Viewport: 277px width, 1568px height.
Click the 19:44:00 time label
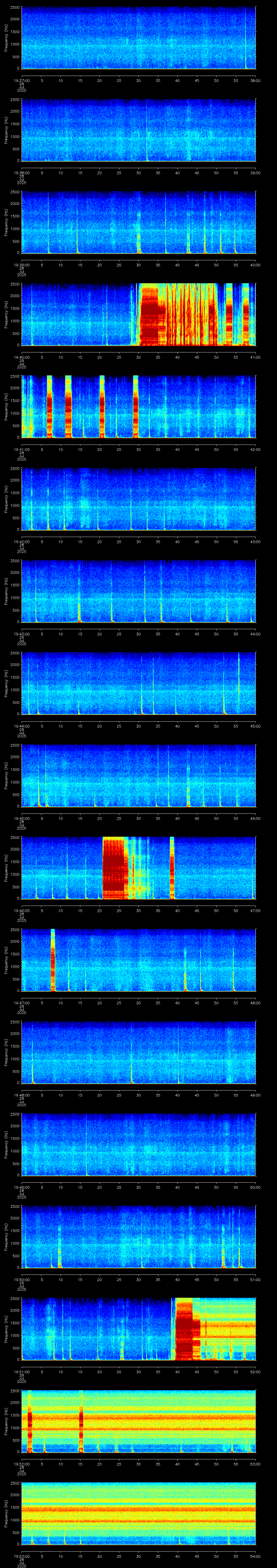tap(21, 726)
